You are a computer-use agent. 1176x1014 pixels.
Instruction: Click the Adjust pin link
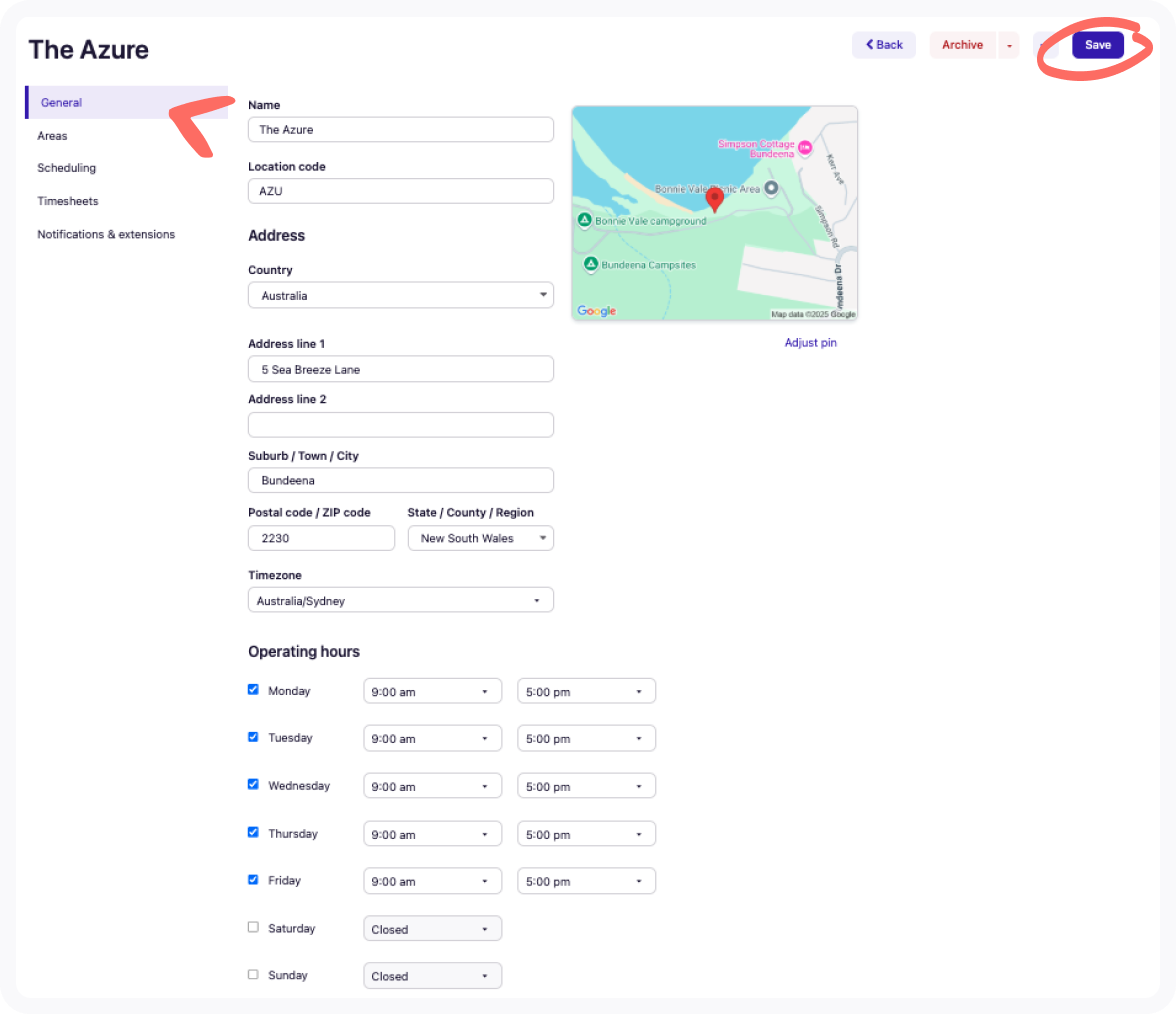pos(810,343)
